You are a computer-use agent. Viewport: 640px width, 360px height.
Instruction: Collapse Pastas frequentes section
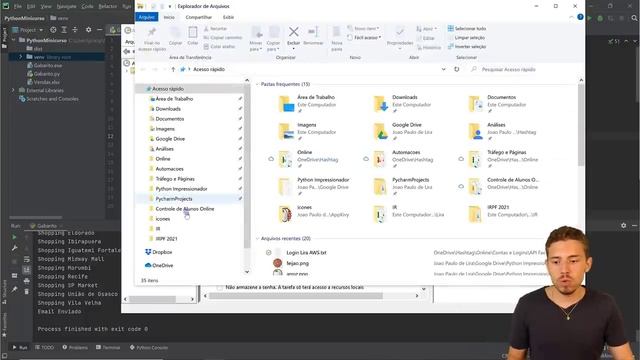point(258,84)
